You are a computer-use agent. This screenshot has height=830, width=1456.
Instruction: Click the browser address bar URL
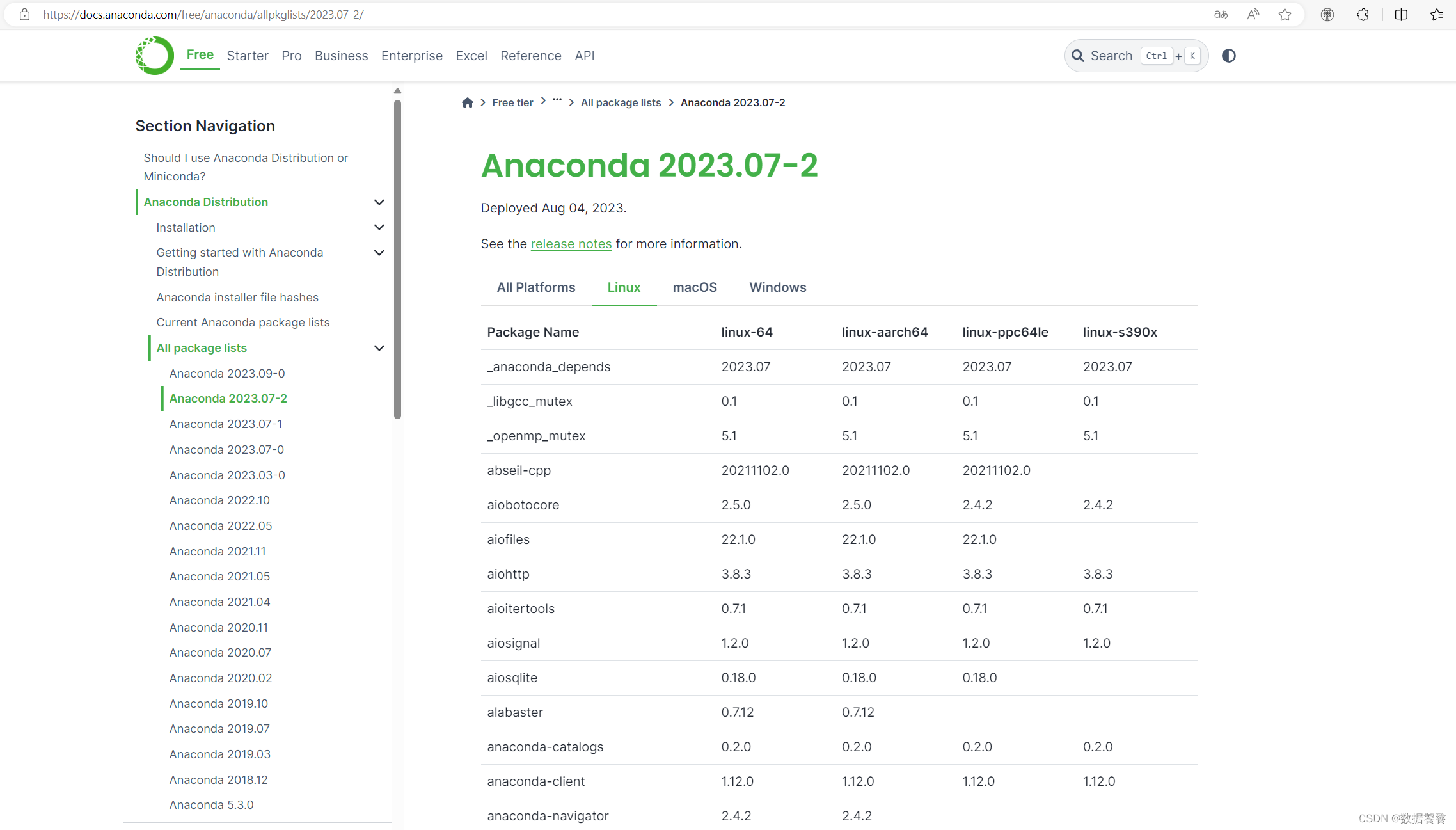click(203, 14)
